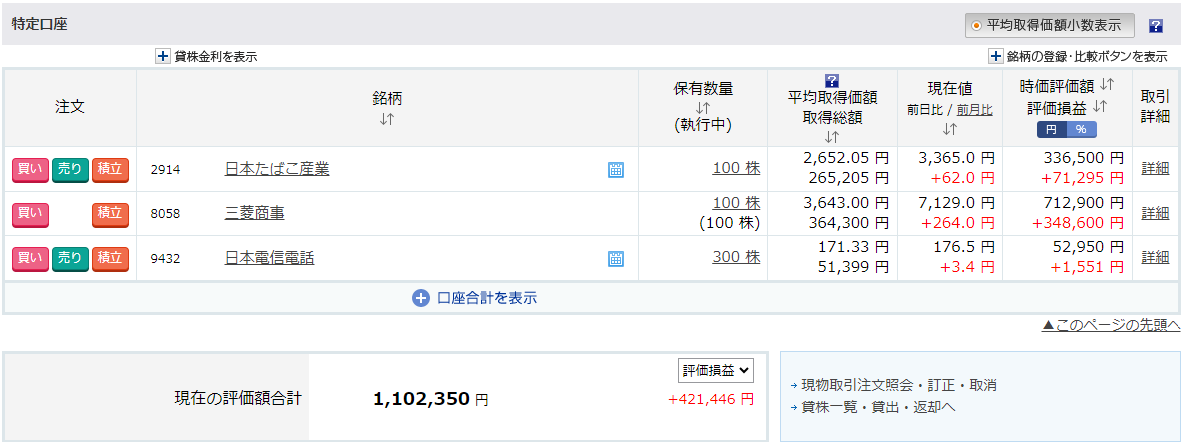Sort by 保有数量 using the arrows icon
This screenshot has width=1182, height=442.
point(703,108)
